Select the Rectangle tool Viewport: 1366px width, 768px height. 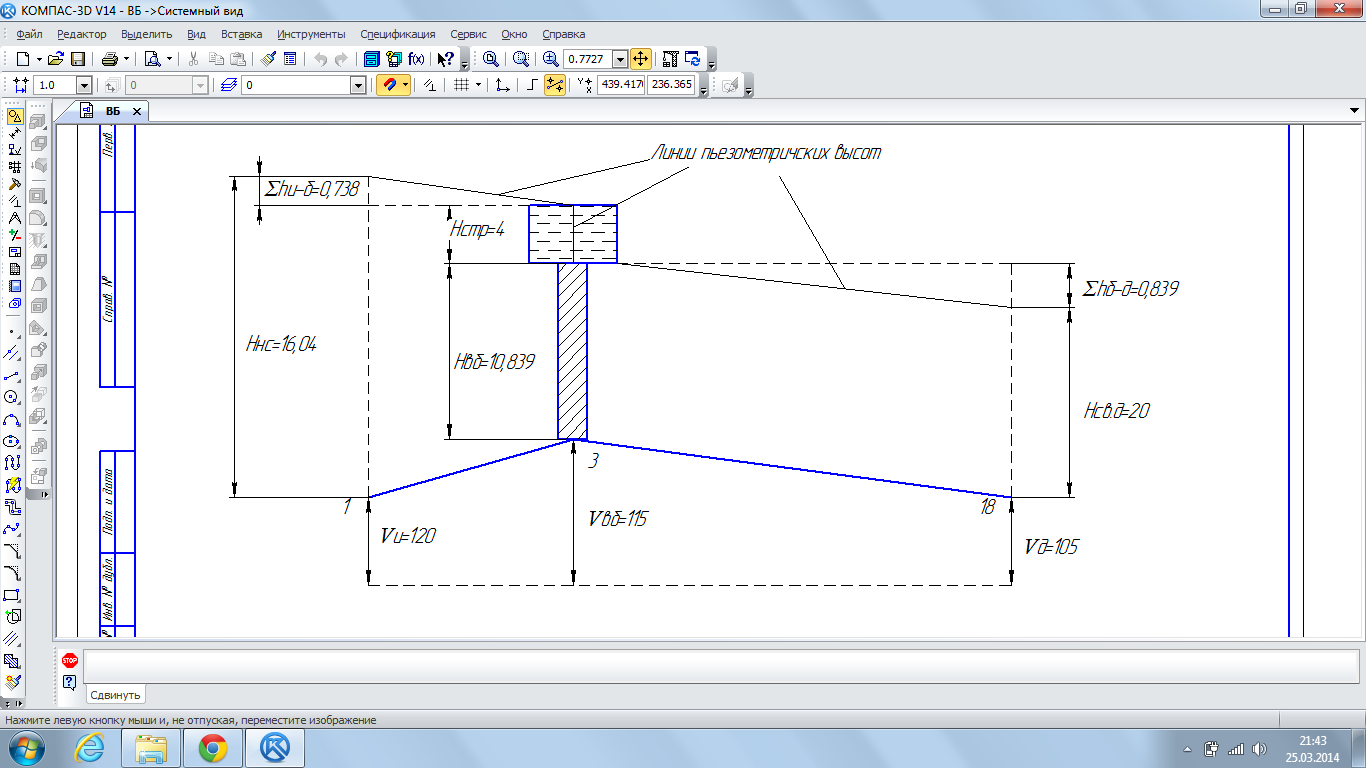[13, 595]
